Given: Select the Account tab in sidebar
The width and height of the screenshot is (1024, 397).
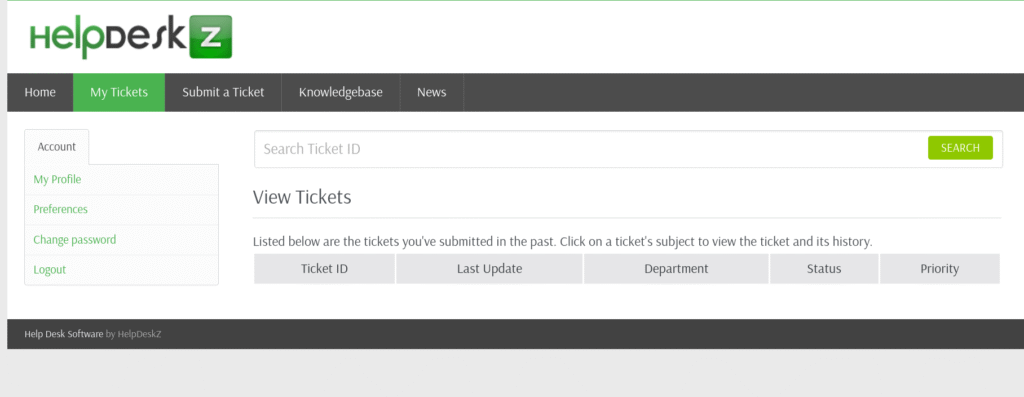Looking at the screenshot, I should point(57,147).
